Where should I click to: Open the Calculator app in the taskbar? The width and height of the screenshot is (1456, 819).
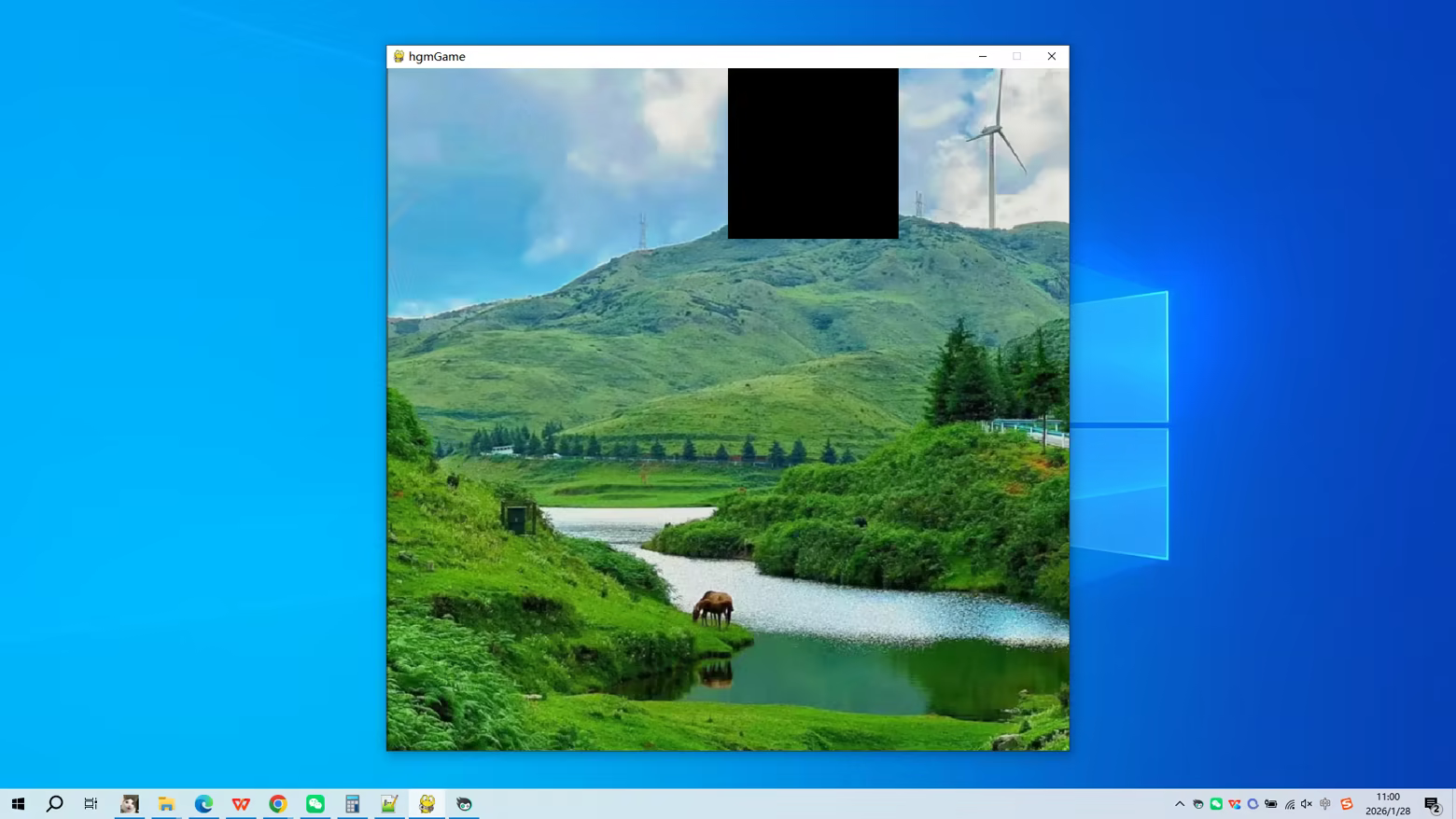pyautogui.click(x=352, y=803)
